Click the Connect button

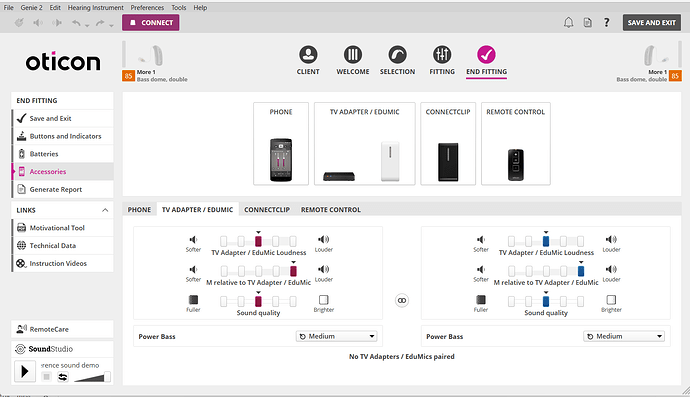coord(150,22)
